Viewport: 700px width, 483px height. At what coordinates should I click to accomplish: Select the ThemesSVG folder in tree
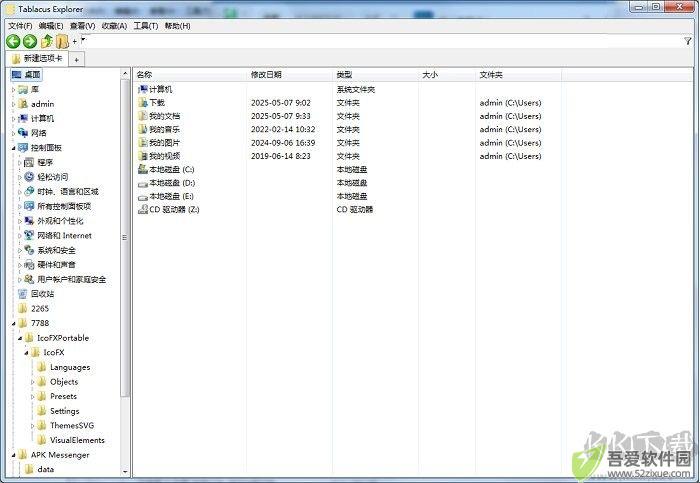tap(72, 425)
